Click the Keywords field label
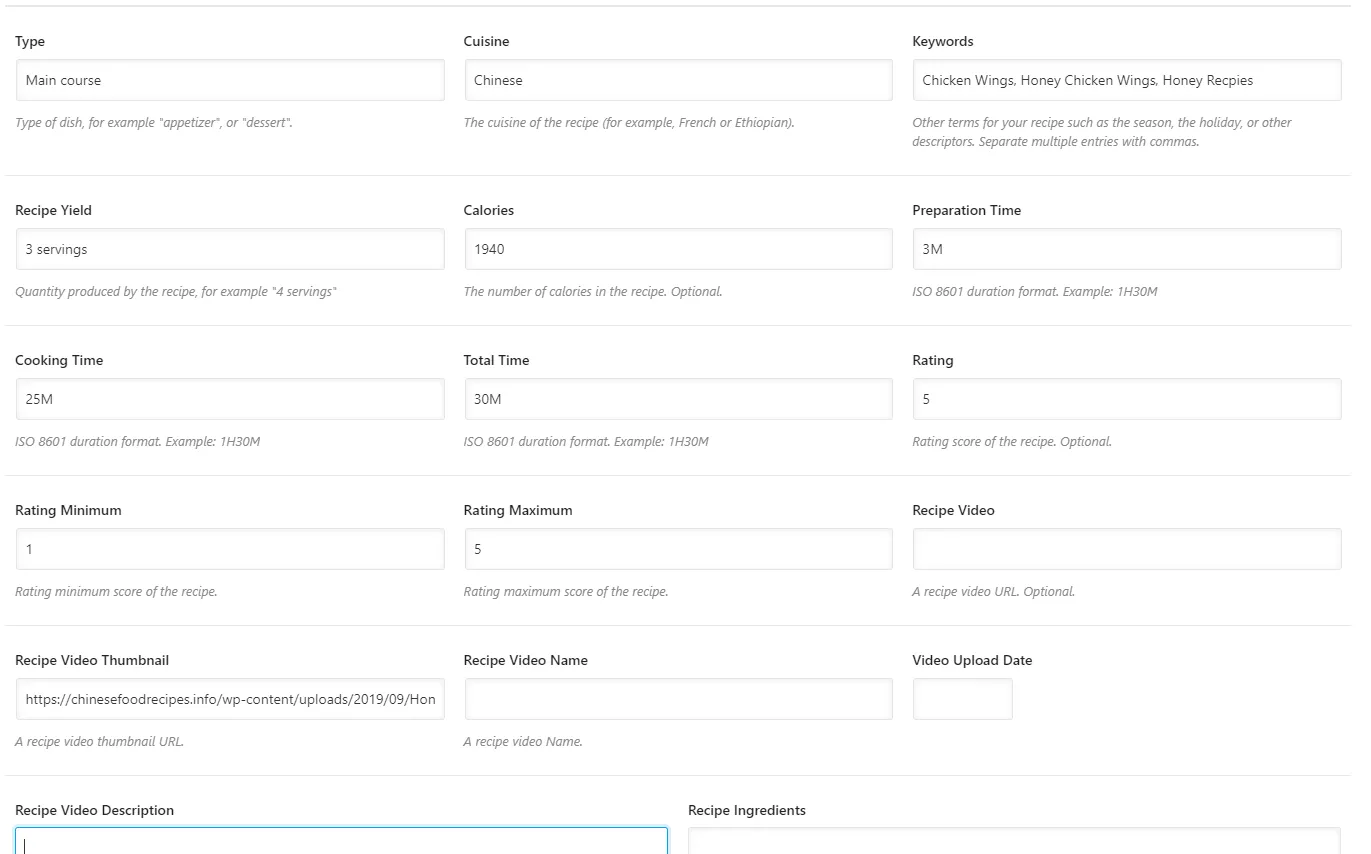This screenshot has height=854, width=1371. pyautogui.click(x=943, y=42)
